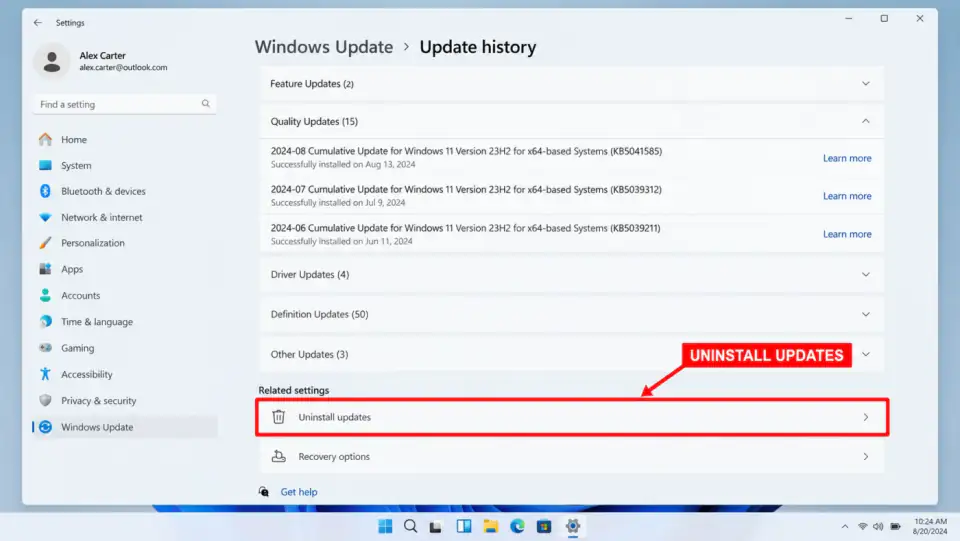This screenshot has height=541, width=960.
Task: Click the 2024-08 Cumulative Update title text
Action: pos(467,151)
